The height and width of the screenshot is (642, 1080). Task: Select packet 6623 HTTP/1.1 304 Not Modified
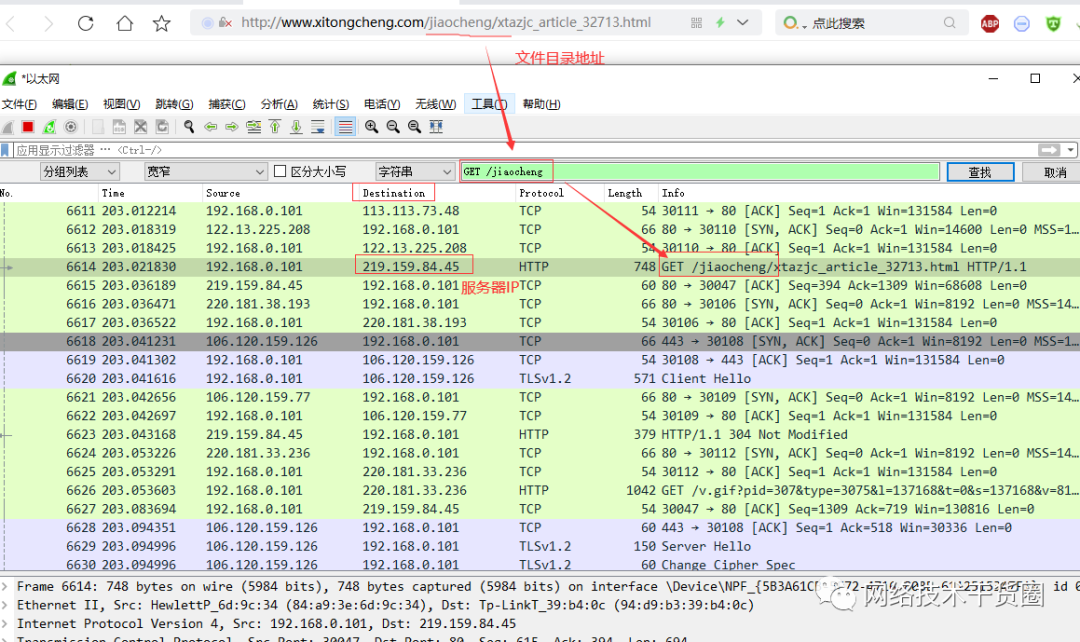[x=540, y=435]
